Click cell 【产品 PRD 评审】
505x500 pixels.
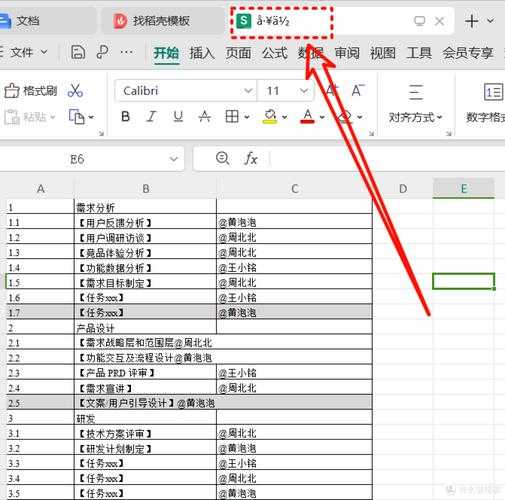pos(145,373)
